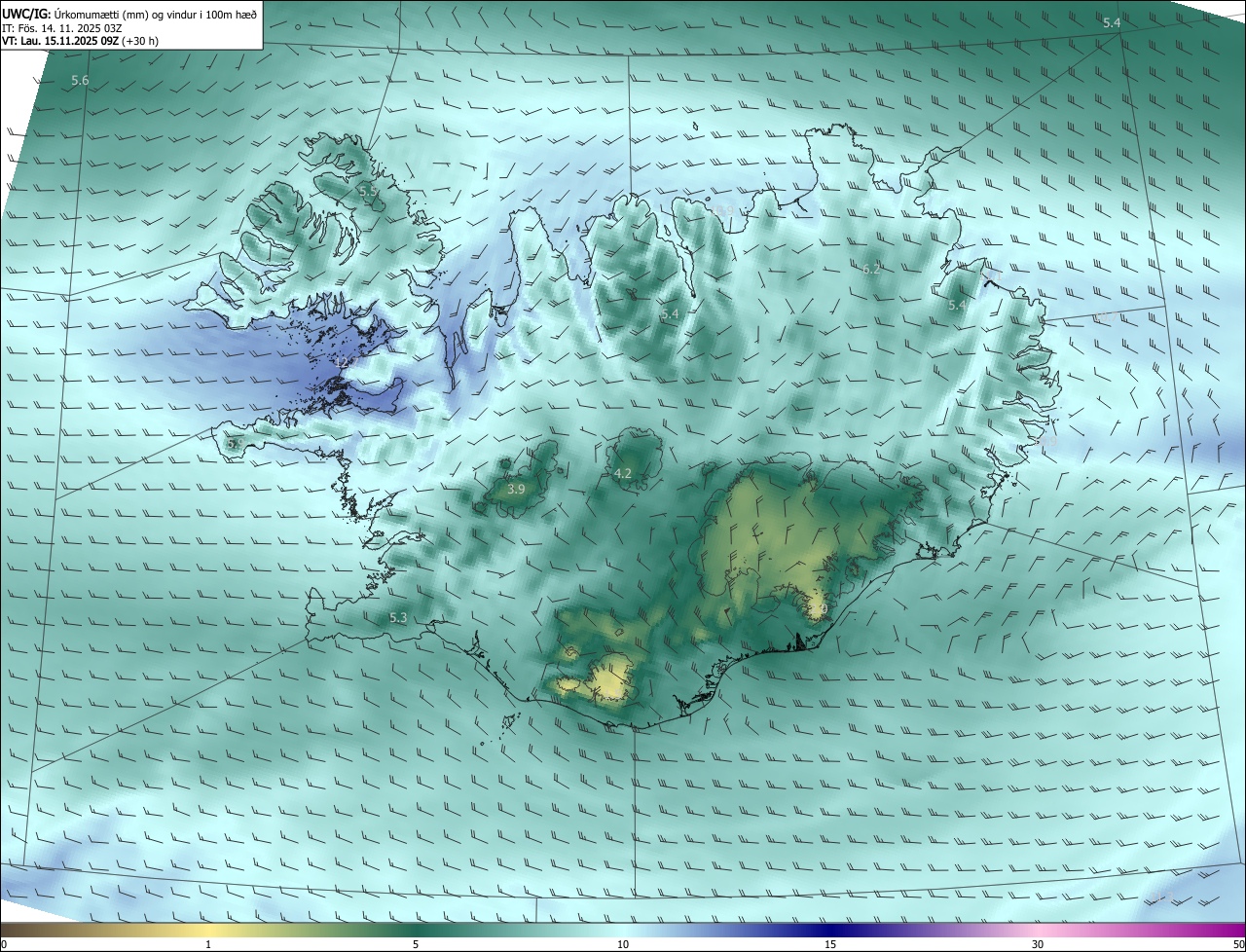Image resolution: width=1246 pixels, height=952 pixels.
Task: Click the 'UWC/IG:' title heading
Action: (x=26, y=15)
